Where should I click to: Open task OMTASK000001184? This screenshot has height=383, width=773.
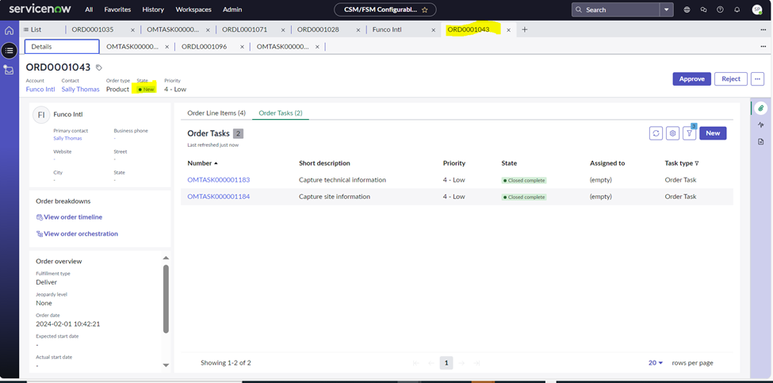218,197
